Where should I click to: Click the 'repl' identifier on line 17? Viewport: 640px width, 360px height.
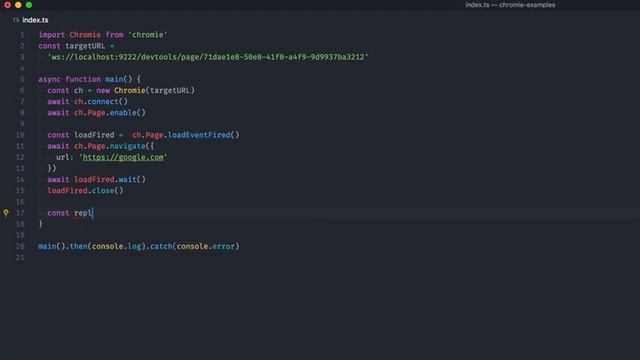coord(83,213)
